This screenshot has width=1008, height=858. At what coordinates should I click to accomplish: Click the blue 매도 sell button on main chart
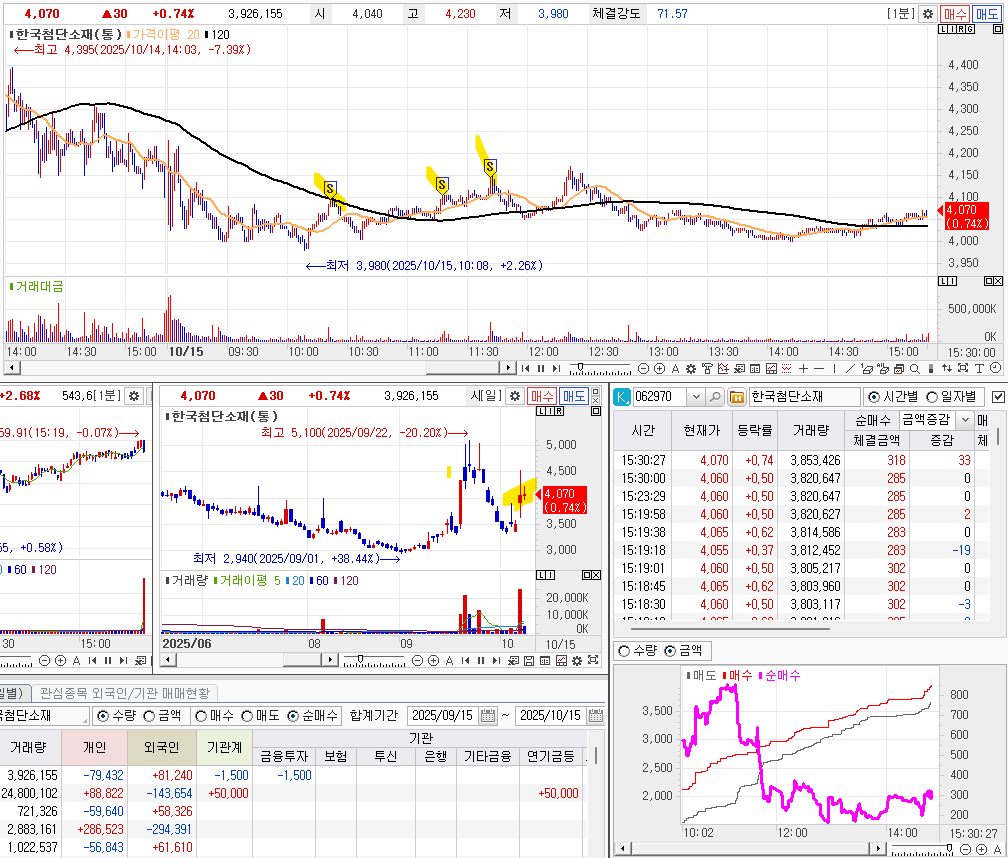987,13
